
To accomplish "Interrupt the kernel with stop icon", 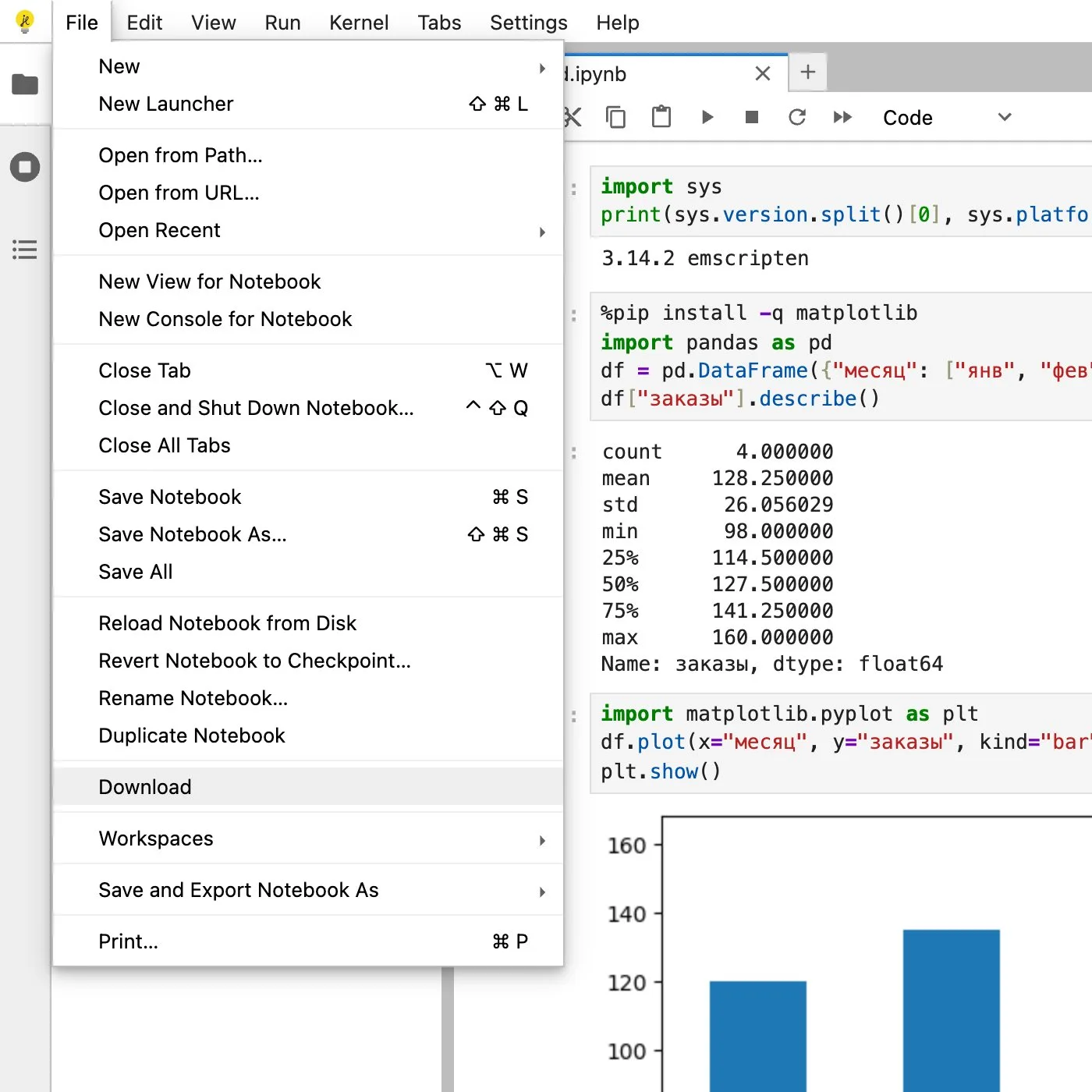I will click(x=752, y=117).
